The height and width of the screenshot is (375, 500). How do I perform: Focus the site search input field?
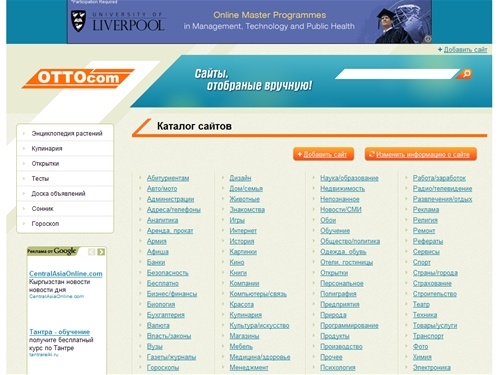pyautogui.click(x=397, y=74)
